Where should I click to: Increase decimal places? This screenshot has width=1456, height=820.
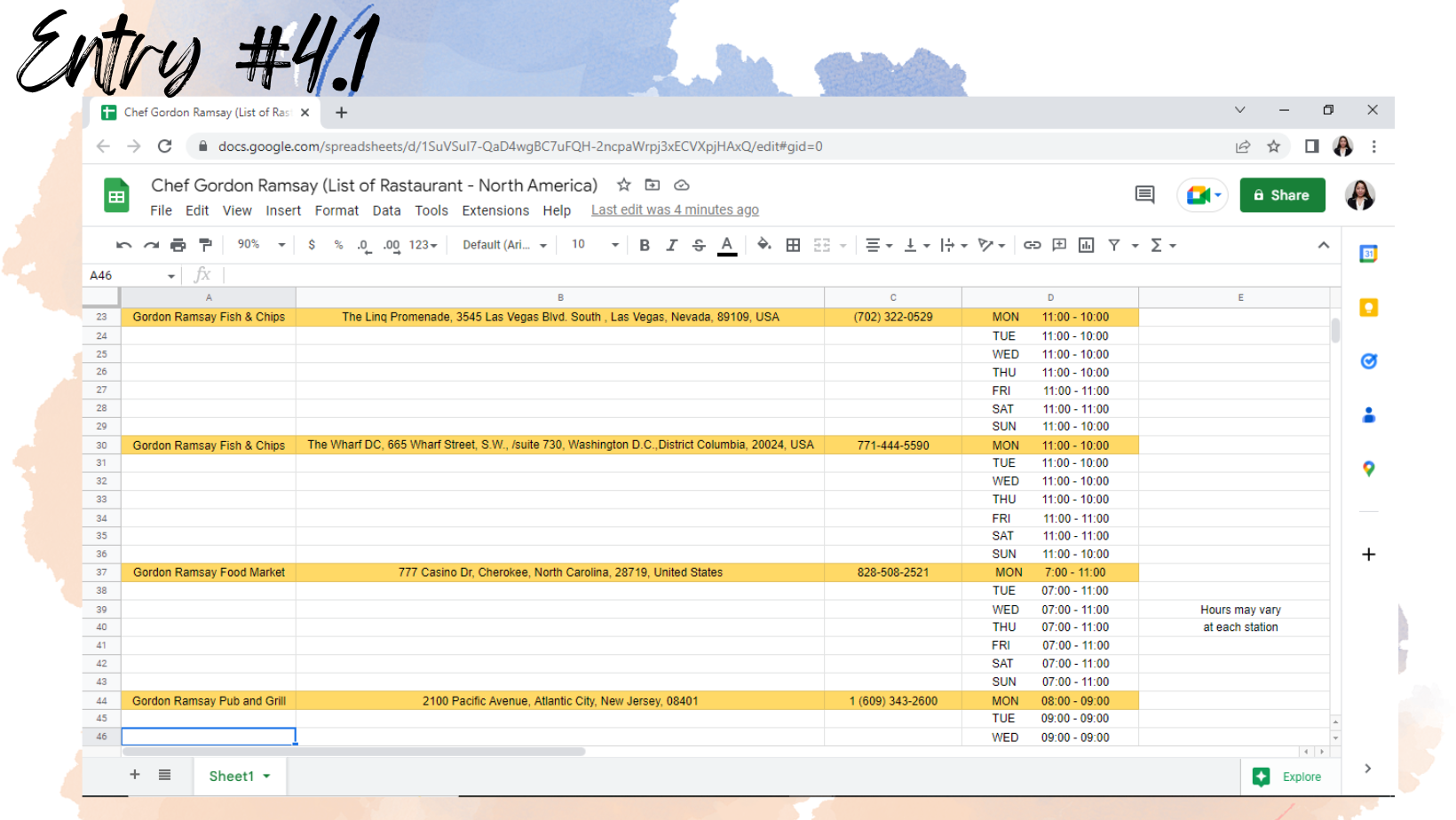point(392,245)
